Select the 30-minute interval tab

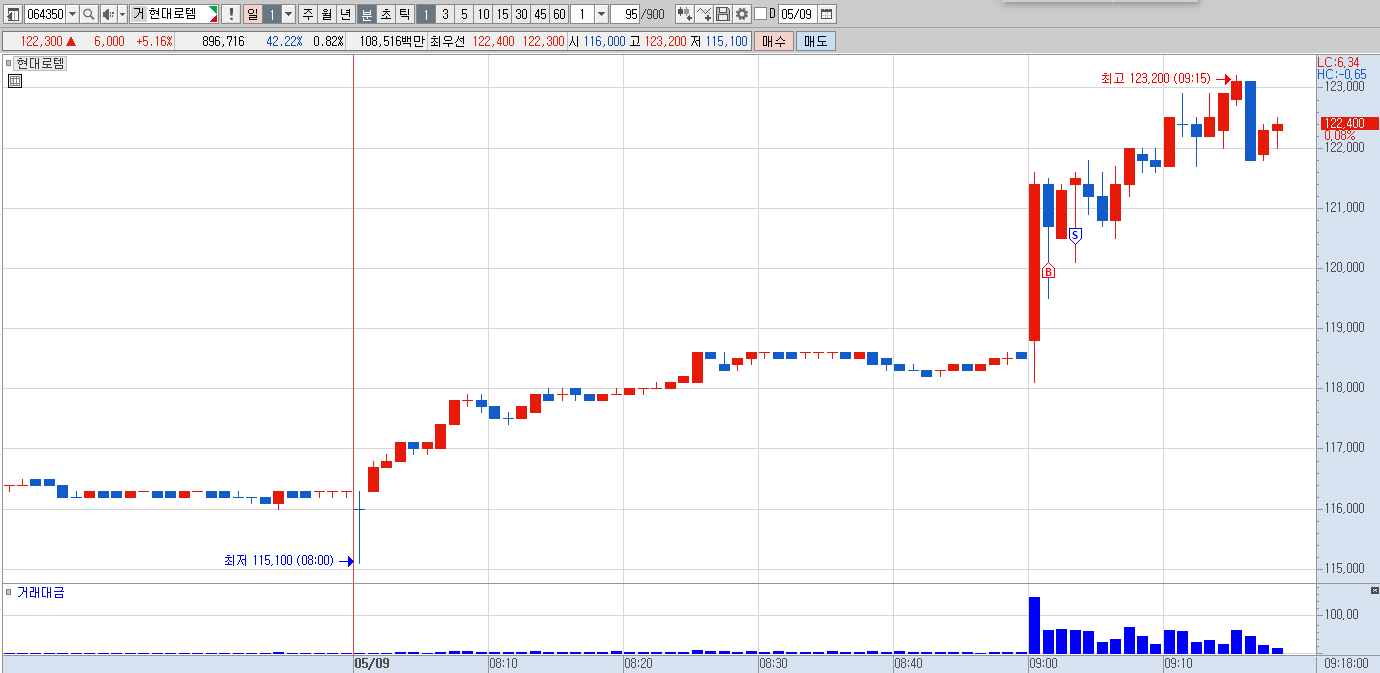pyautogui.click(x=521, y=14)
